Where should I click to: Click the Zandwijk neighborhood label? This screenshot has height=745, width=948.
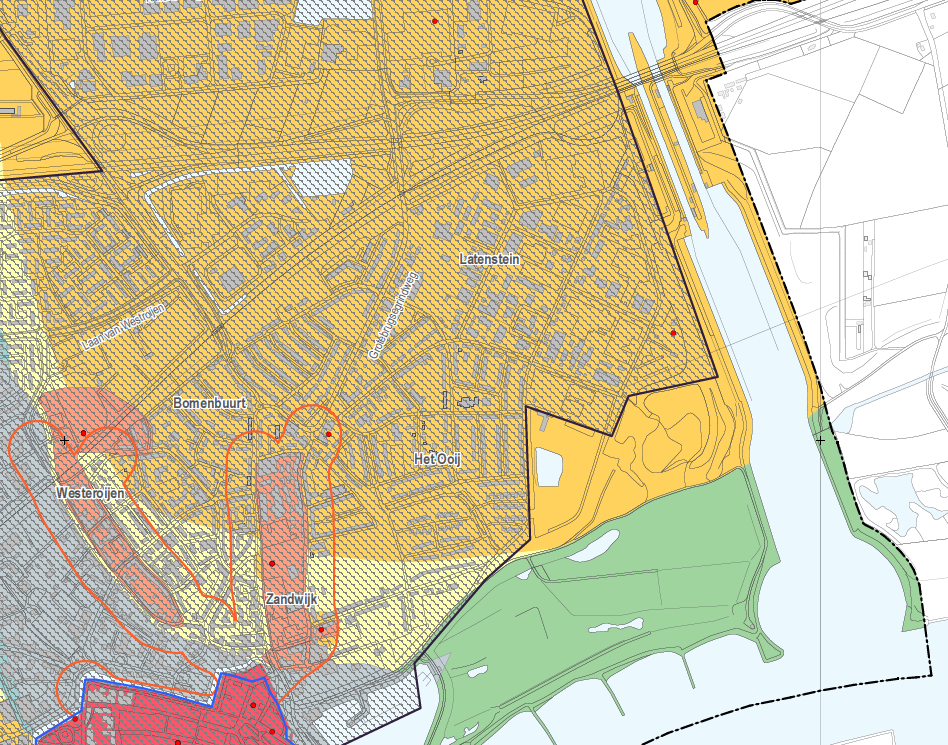tap(291, 598)
